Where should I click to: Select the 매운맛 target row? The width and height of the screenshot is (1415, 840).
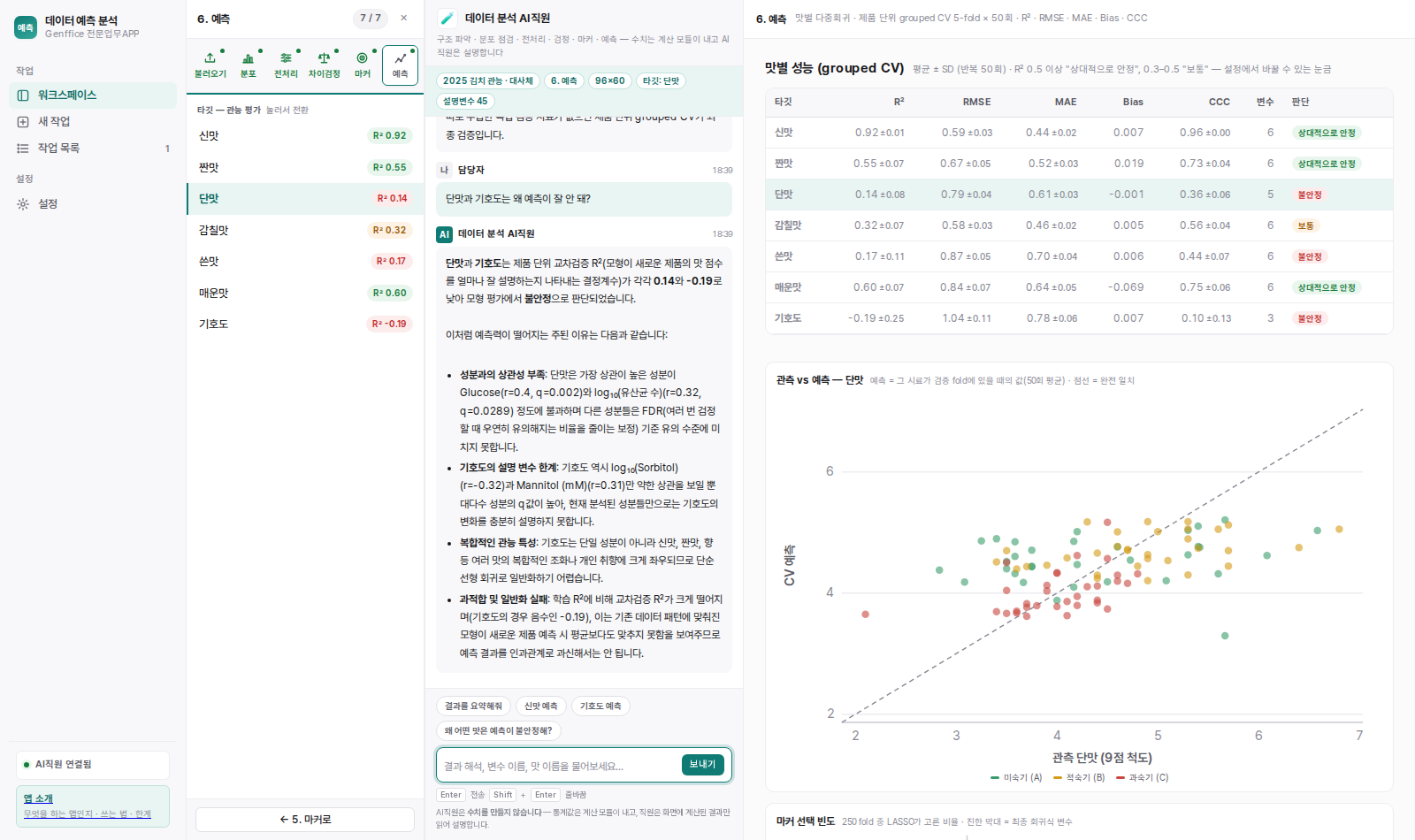point(305,293)
